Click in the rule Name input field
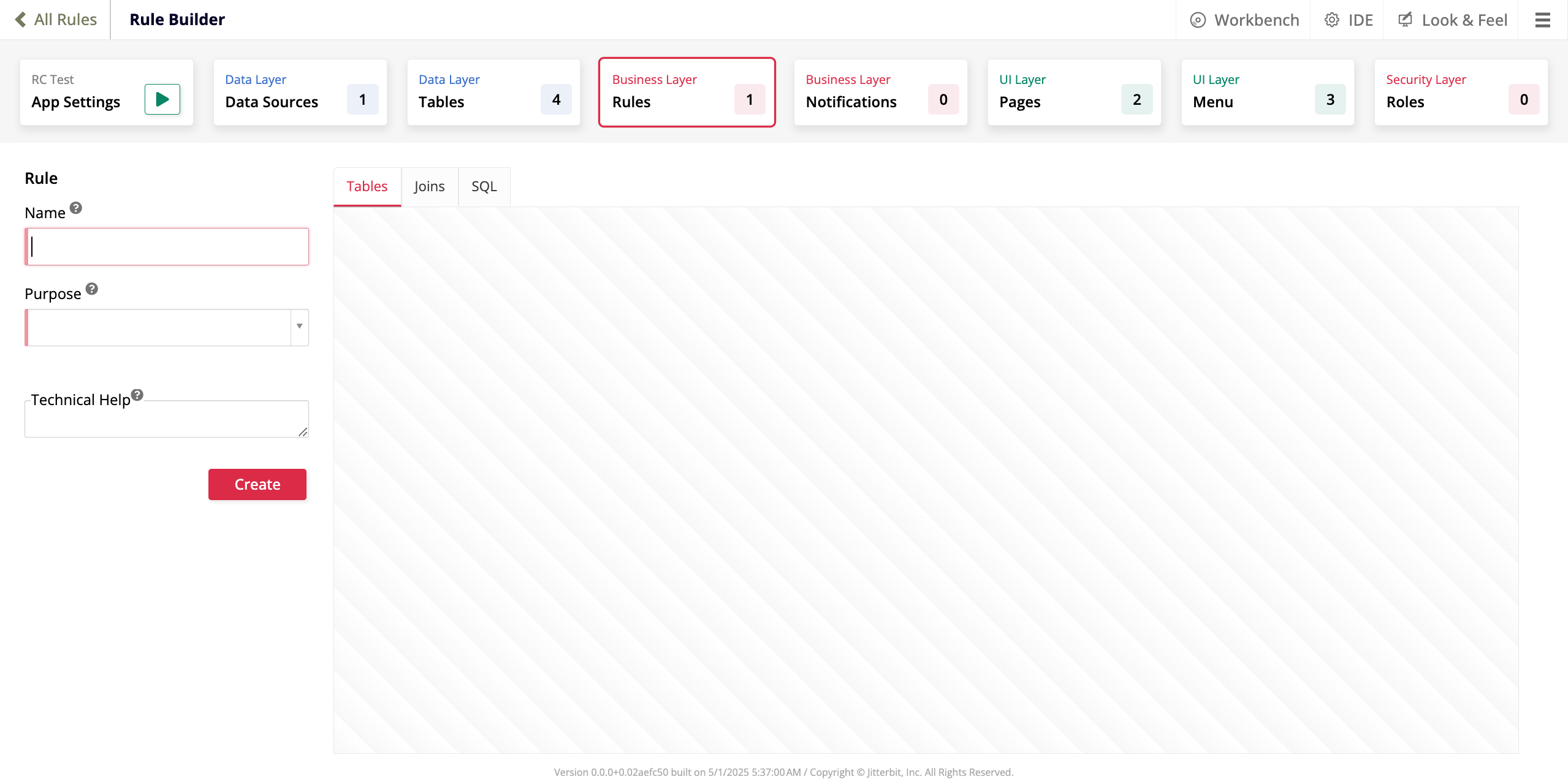The image size is (1568, 782). 167,247
